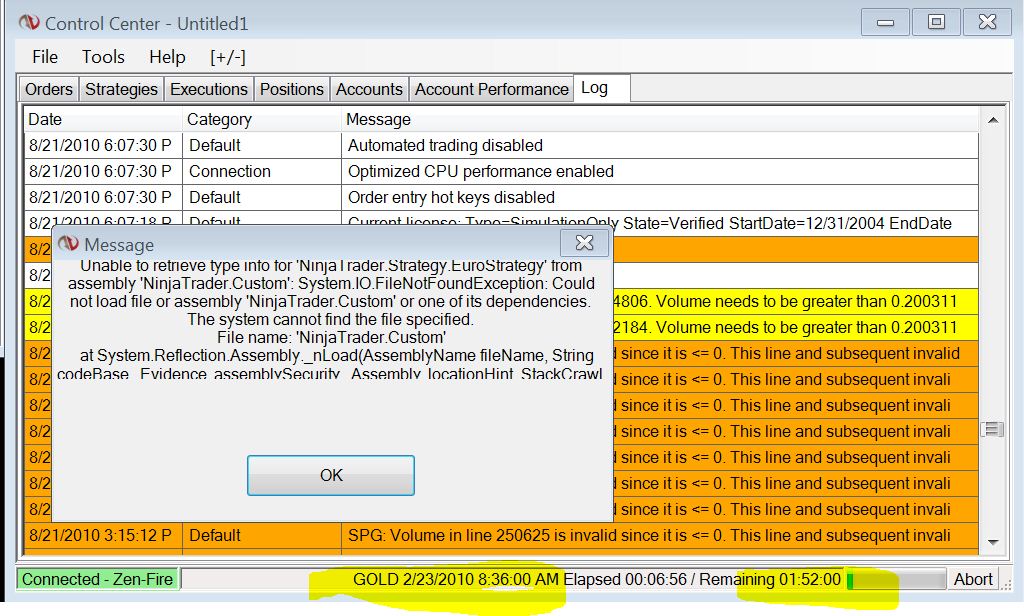The width and height of the screenshot is (1024, 616).
Task: Select 'Optimized CPU performance enabled' log row
Action: click(x=502, y=171)
